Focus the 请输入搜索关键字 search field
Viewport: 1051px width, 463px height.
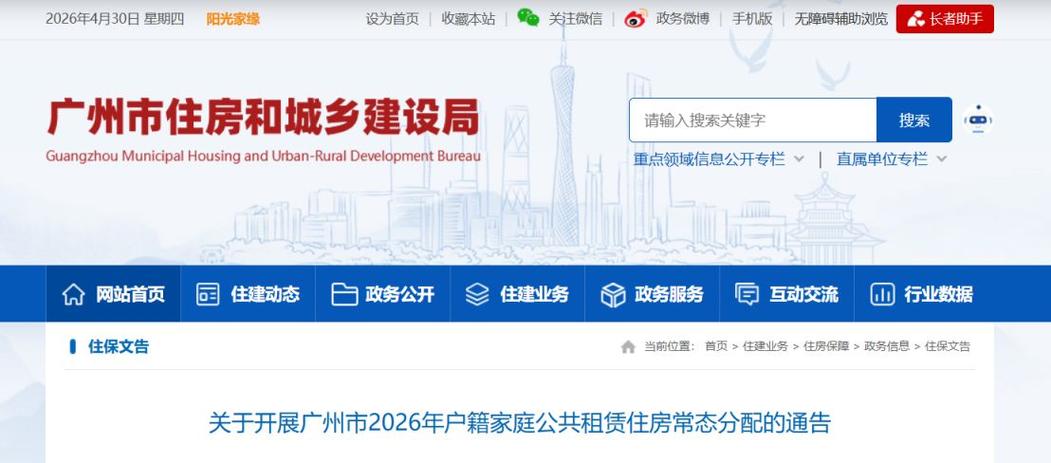coord(753,120)
